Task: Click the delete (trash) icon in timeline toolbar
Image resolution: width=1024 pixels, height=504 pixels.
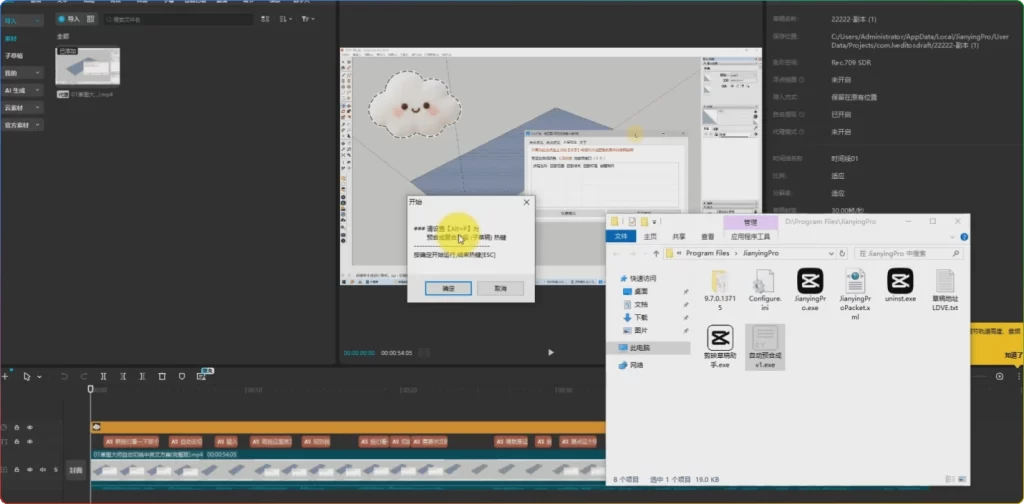Action: (x=162, y=376)
